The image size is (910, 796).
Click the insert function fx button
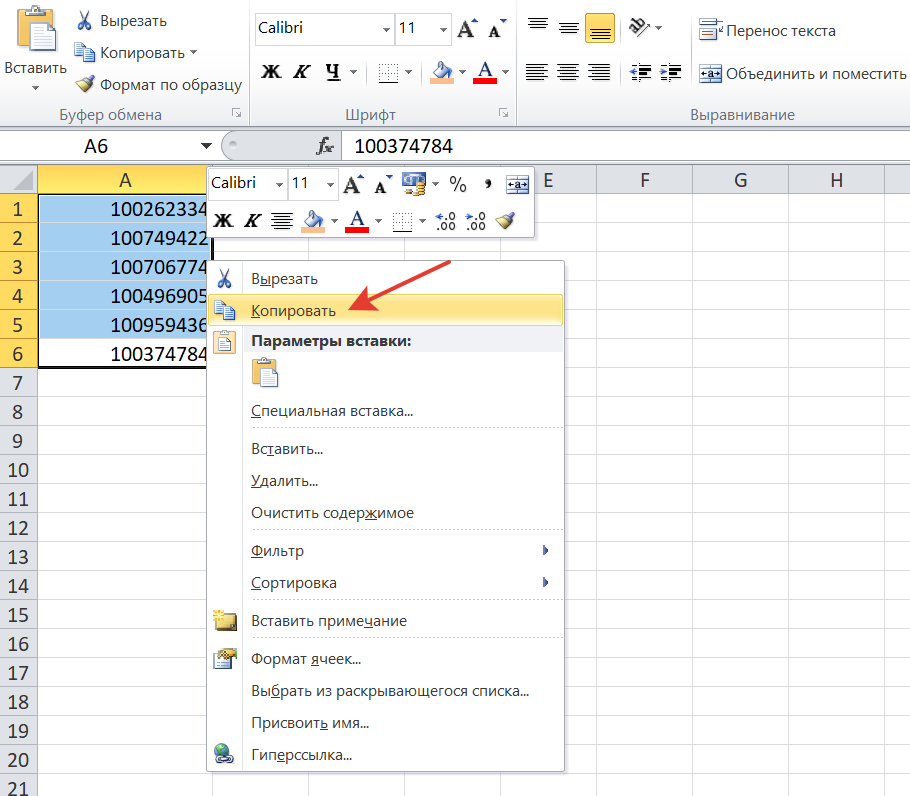click(x=325, y=146)
